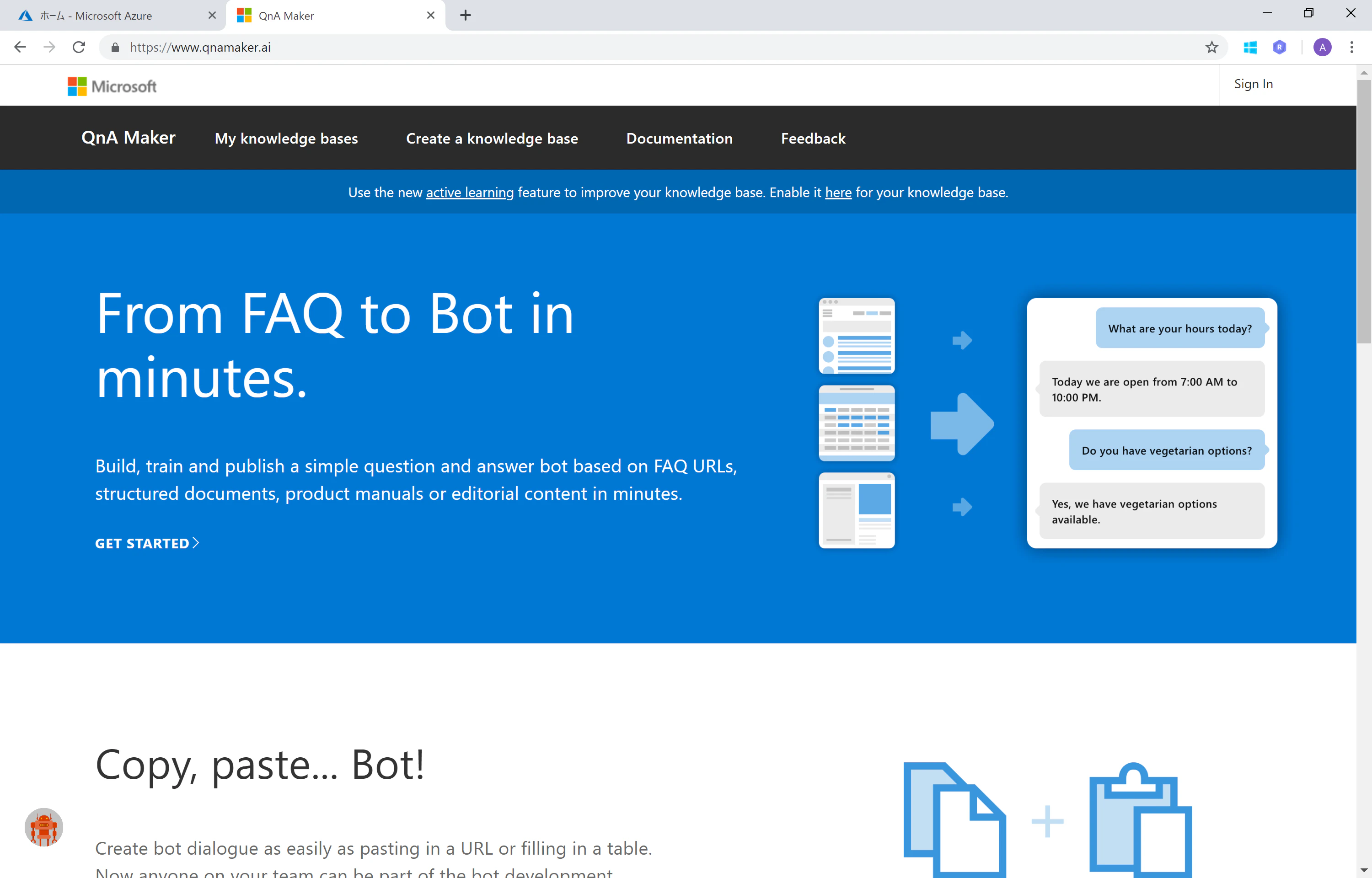Open the Documentation page
This screenshot has width=1372, height=878.
pyautogui.click(x=680, y=139)
